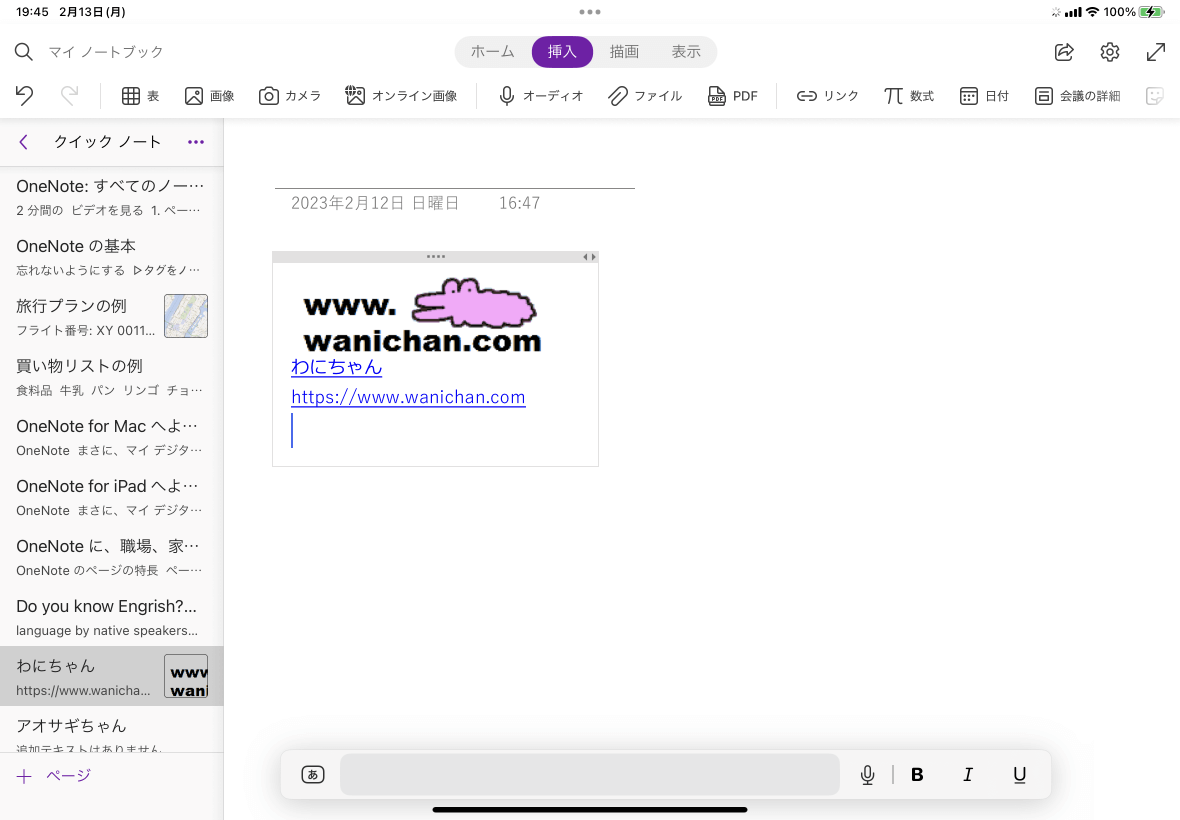Viewport: 1180px width, 820px height.
Task: Select the www.wanichan.com logo image
Action: [422, 316]
